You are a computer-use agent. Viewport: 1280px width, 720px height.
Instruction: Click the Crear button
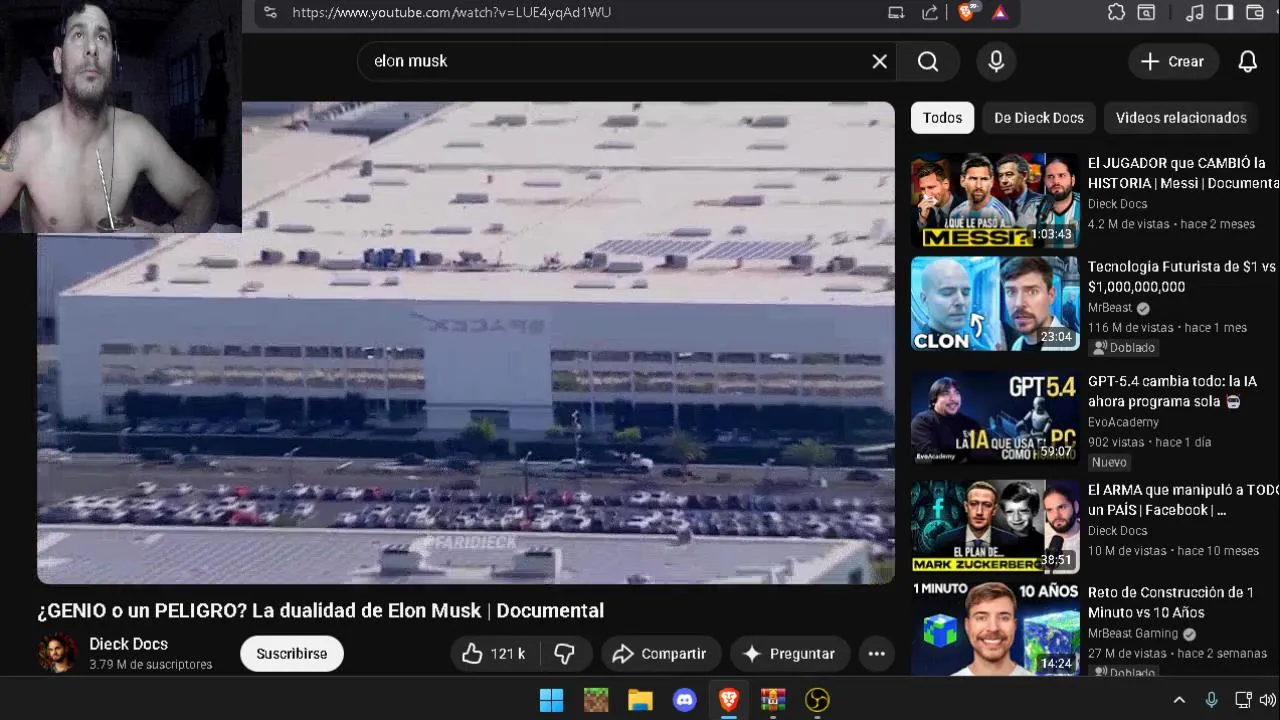click(x=1174, y=61)
